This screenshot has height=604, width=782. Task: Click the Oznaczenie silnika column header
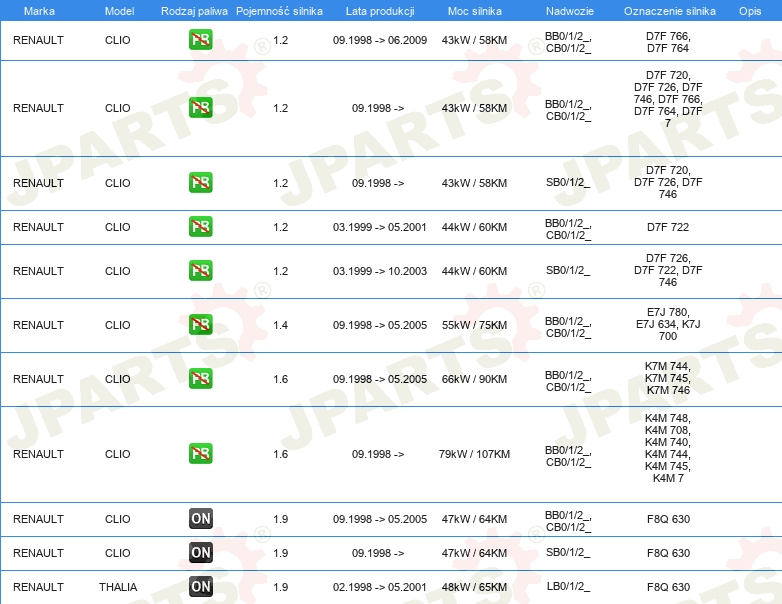(669, 11)
